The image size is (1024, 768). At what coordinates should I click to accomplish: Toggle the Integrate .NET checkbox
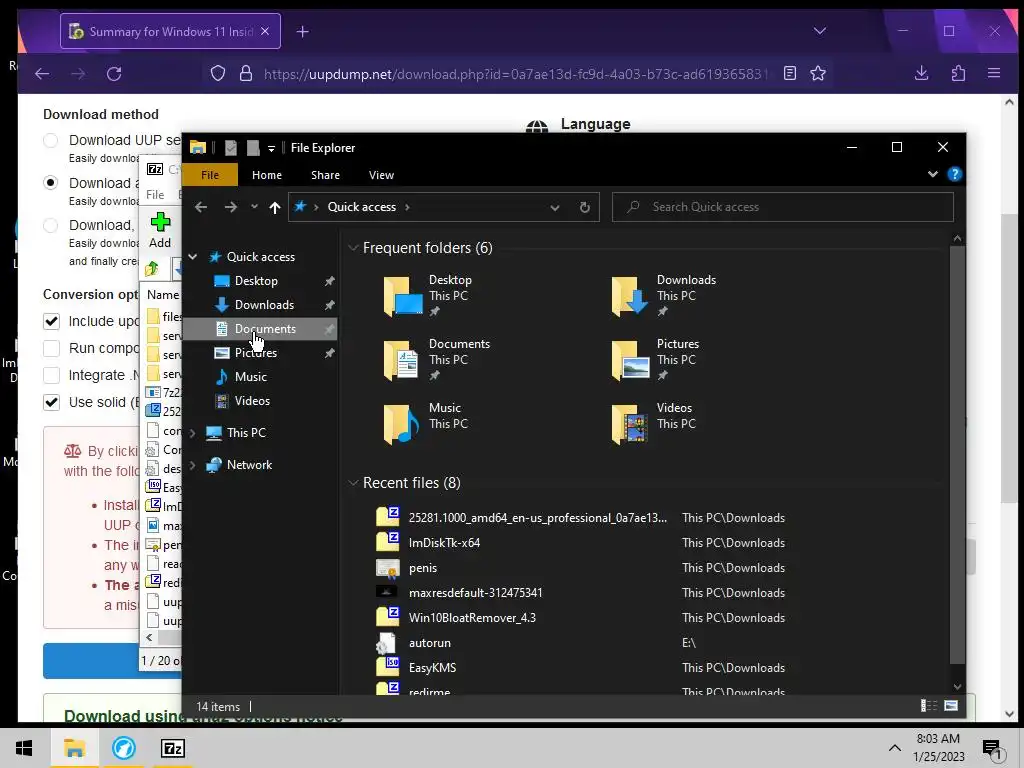click(x=52, y=376)
